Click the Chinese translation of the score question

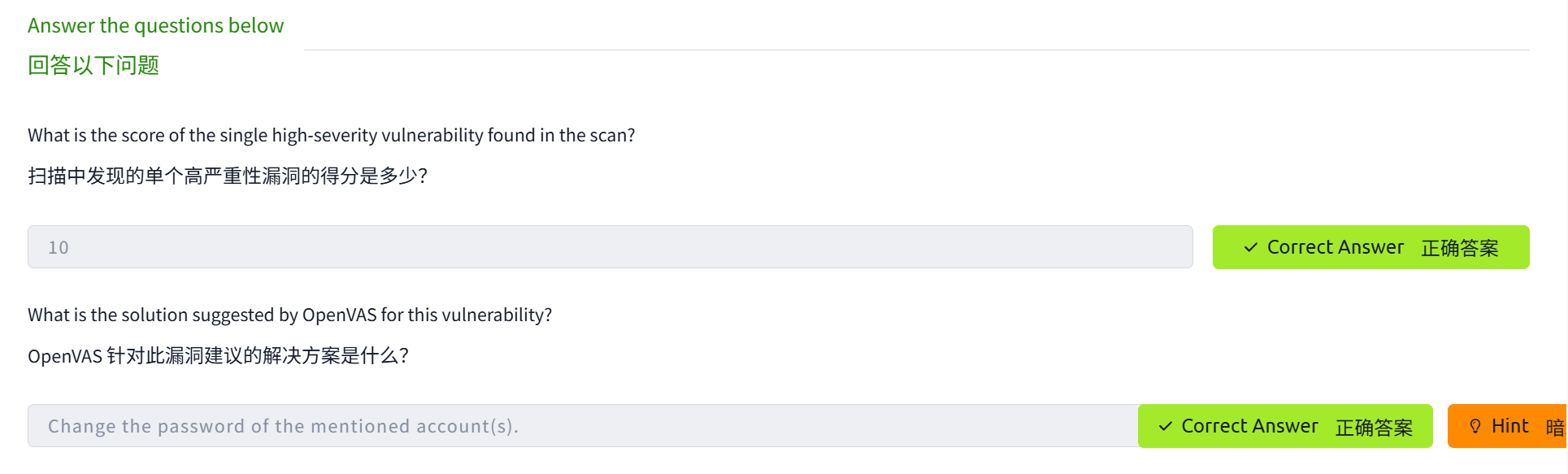click(x=227, y=176)
